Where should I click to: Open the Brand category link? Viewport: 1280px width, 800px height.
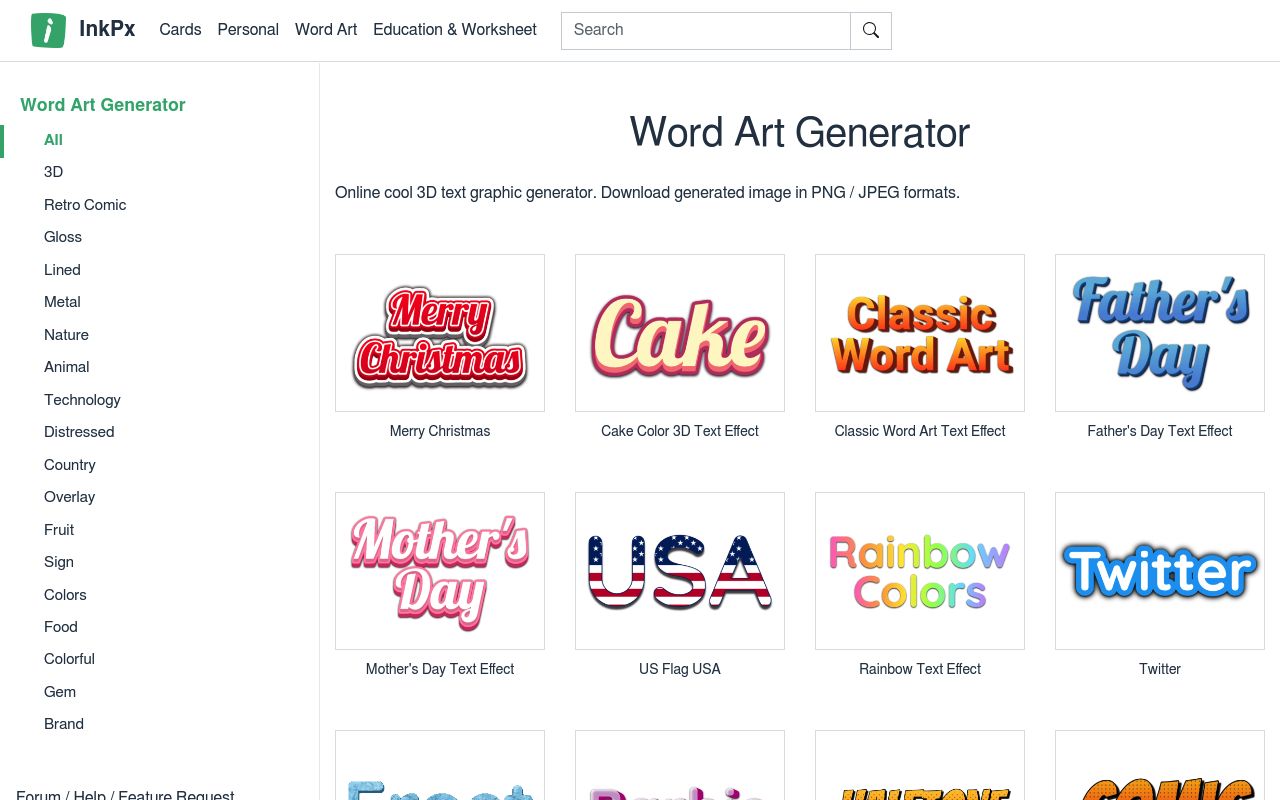pos(64,724)
